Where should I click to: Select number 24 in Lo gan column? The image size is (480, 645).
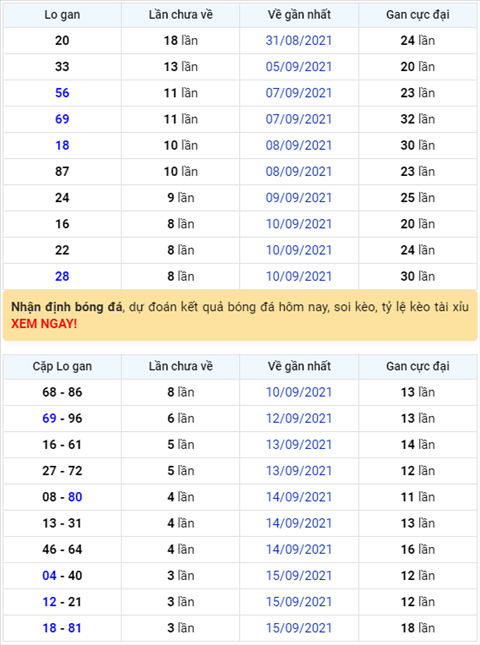click(62, 198)
